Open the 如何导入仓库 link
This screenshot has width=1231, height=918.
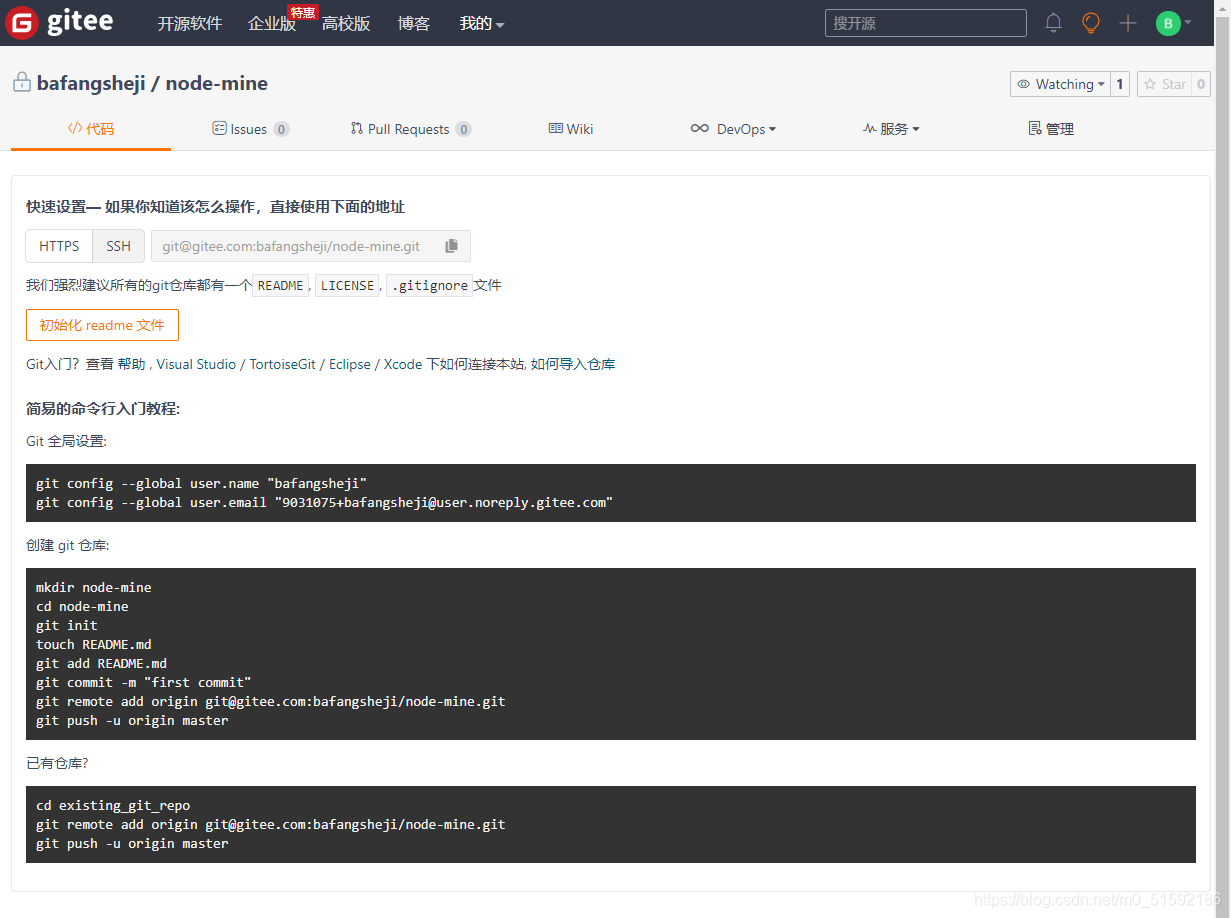pos(573,364)
